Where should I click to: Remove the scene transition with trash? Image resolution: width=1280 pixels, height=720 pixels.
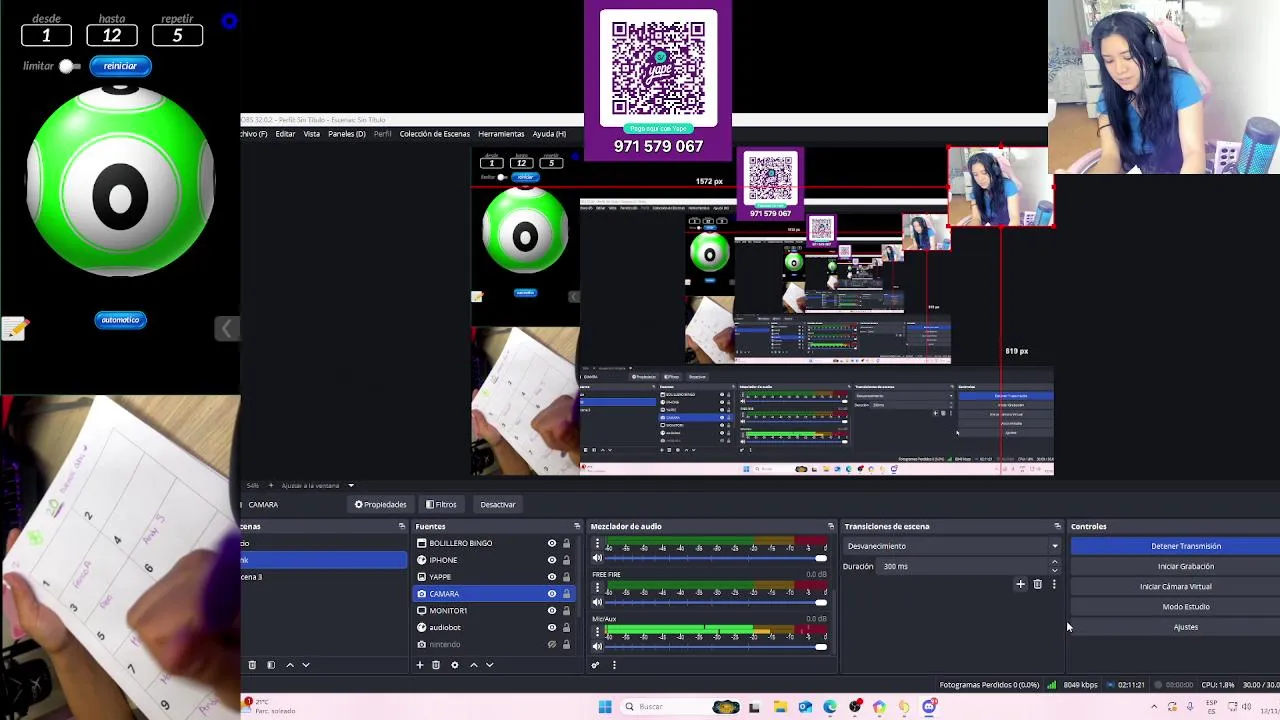coord(1037,584)
